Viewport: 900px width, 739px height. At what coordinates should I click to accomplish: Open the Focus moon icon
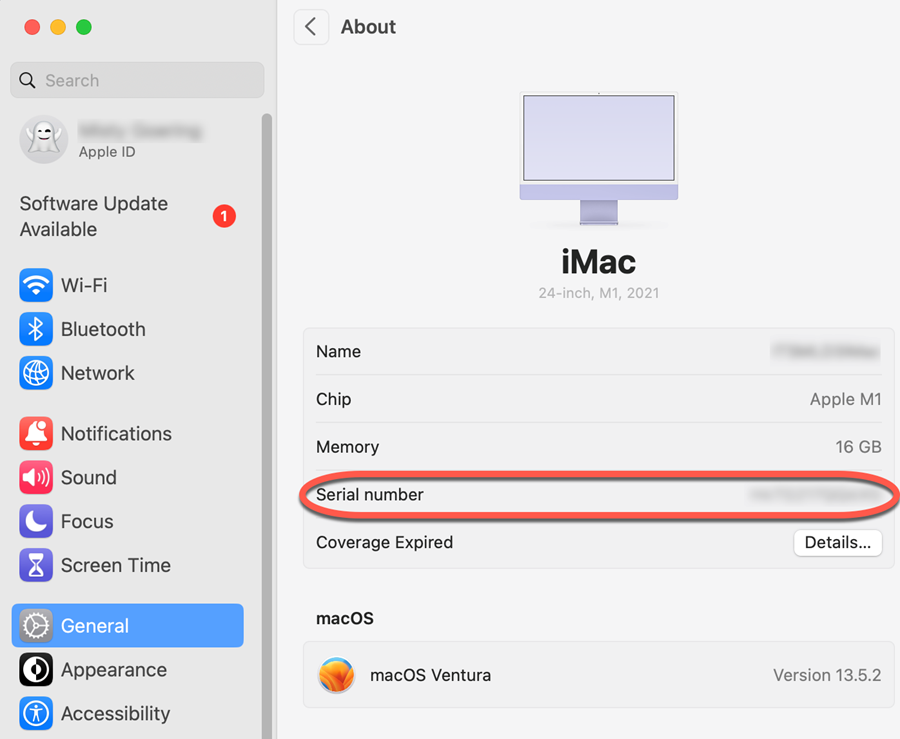click(36, 521)
